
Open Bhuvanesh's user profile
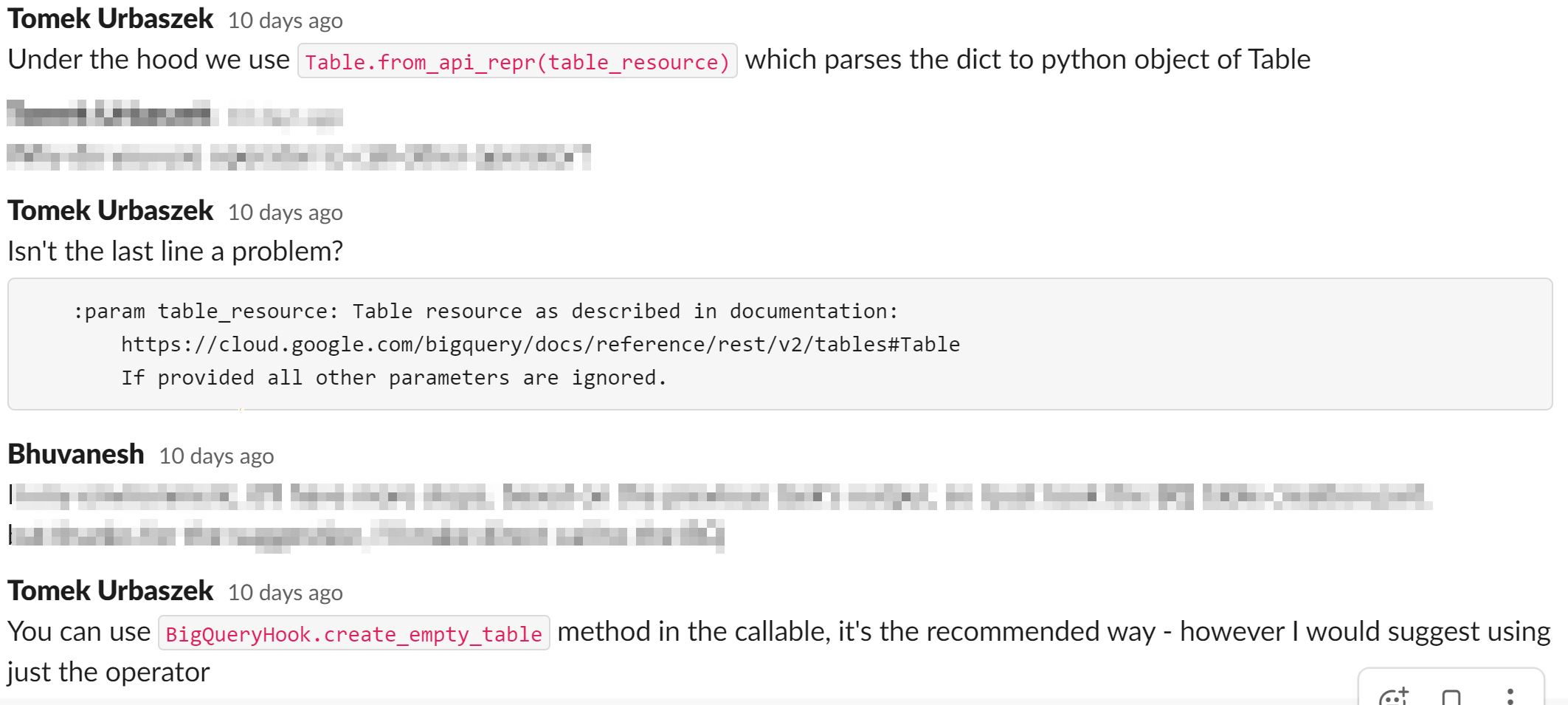pos(75,454)
